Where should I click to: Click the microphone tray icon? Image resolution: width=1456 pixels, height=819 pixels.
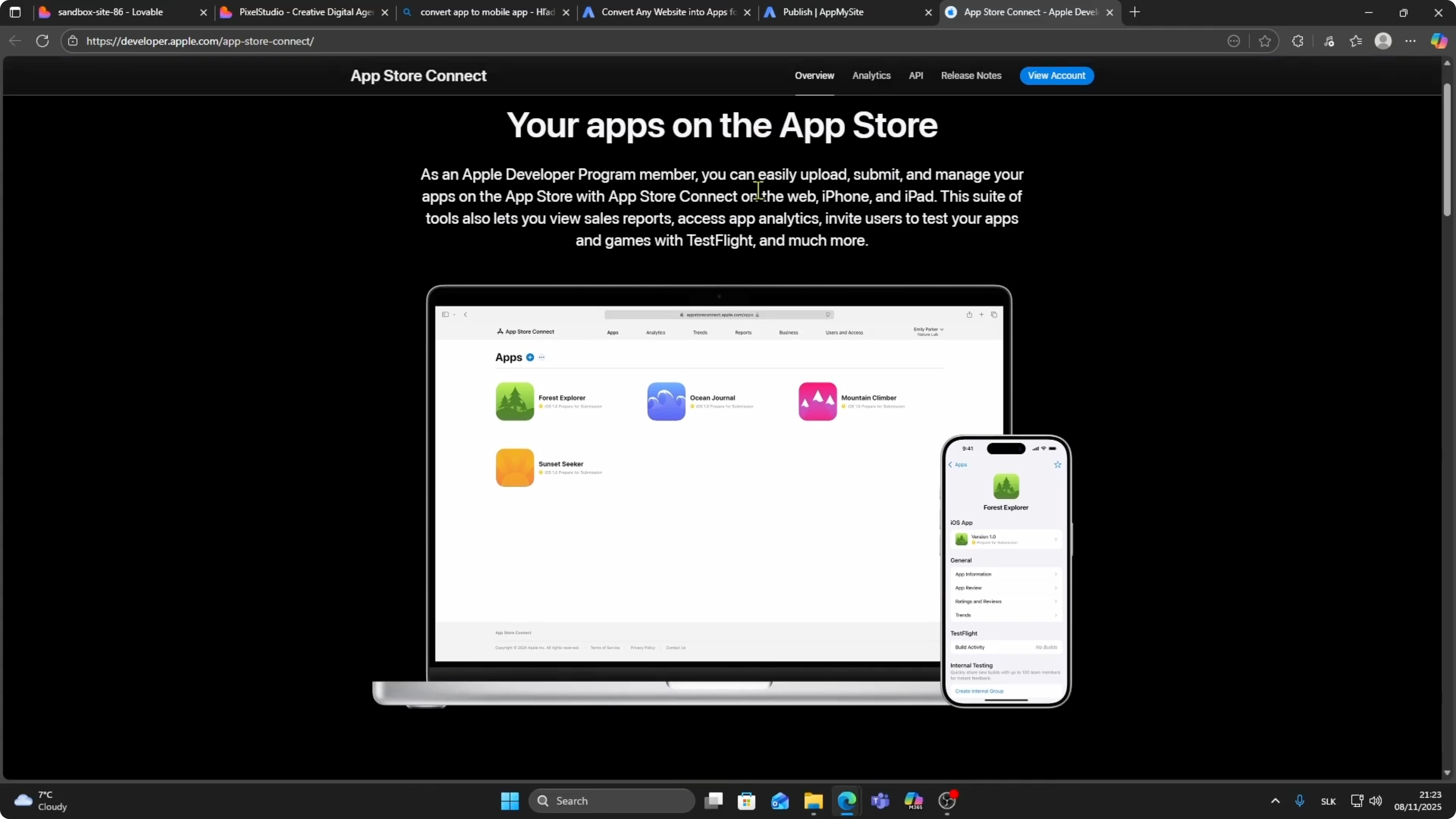point(1299,800)
